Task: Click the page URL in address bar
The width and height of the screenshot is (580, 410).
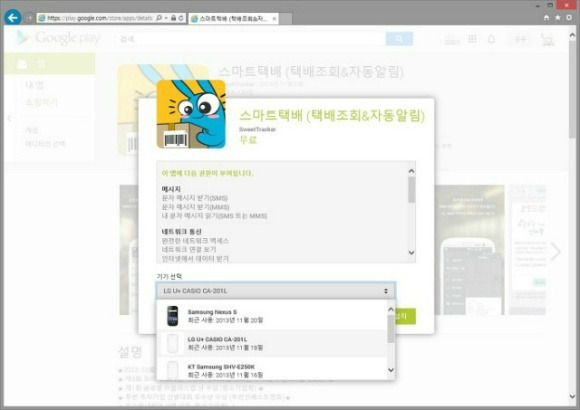Action: 100,18
